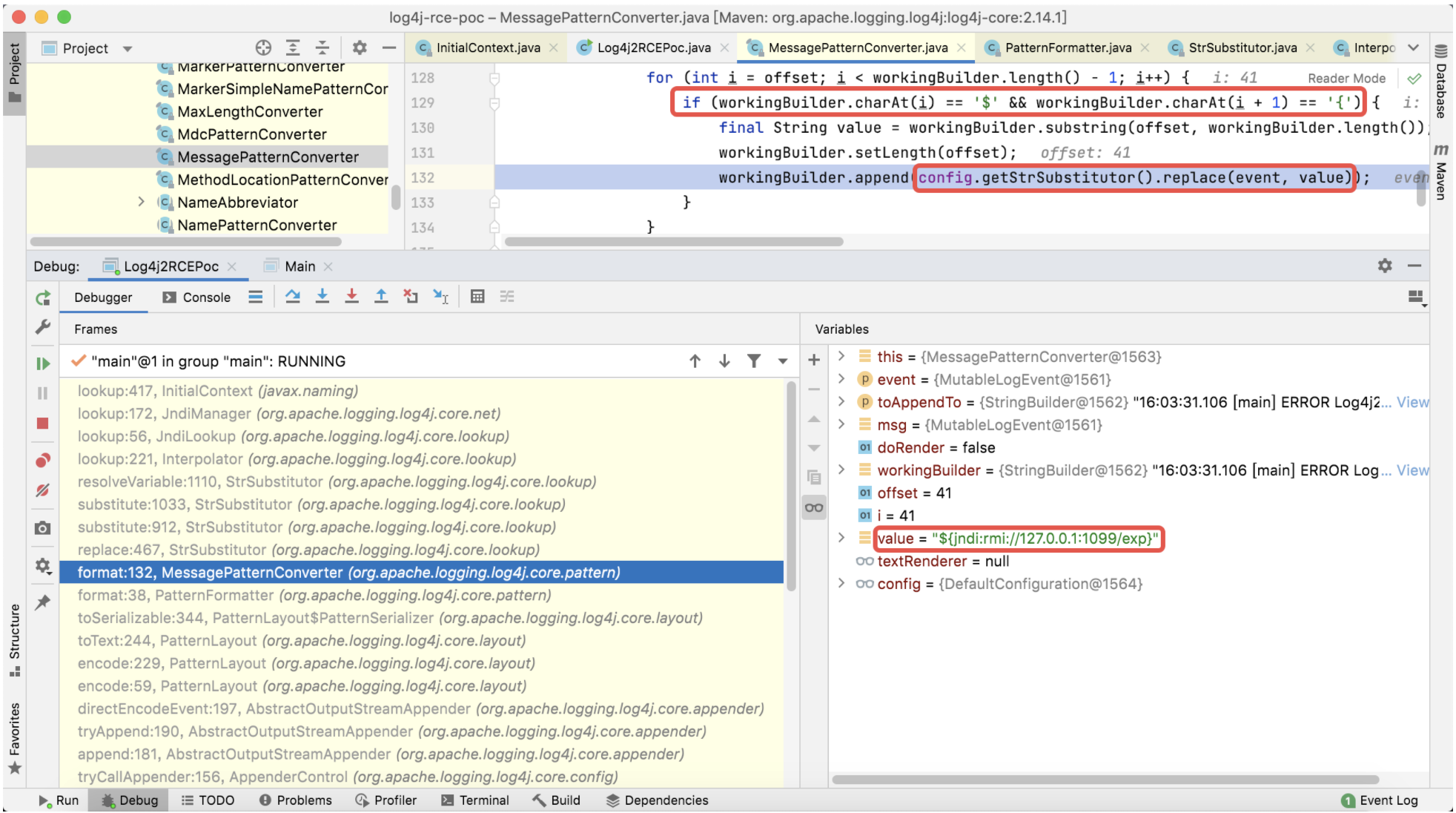Toggle Show Watches glasses icon in Variables
The height and width of the screenshot is (813, 1456).
click(x=814, y=507)
